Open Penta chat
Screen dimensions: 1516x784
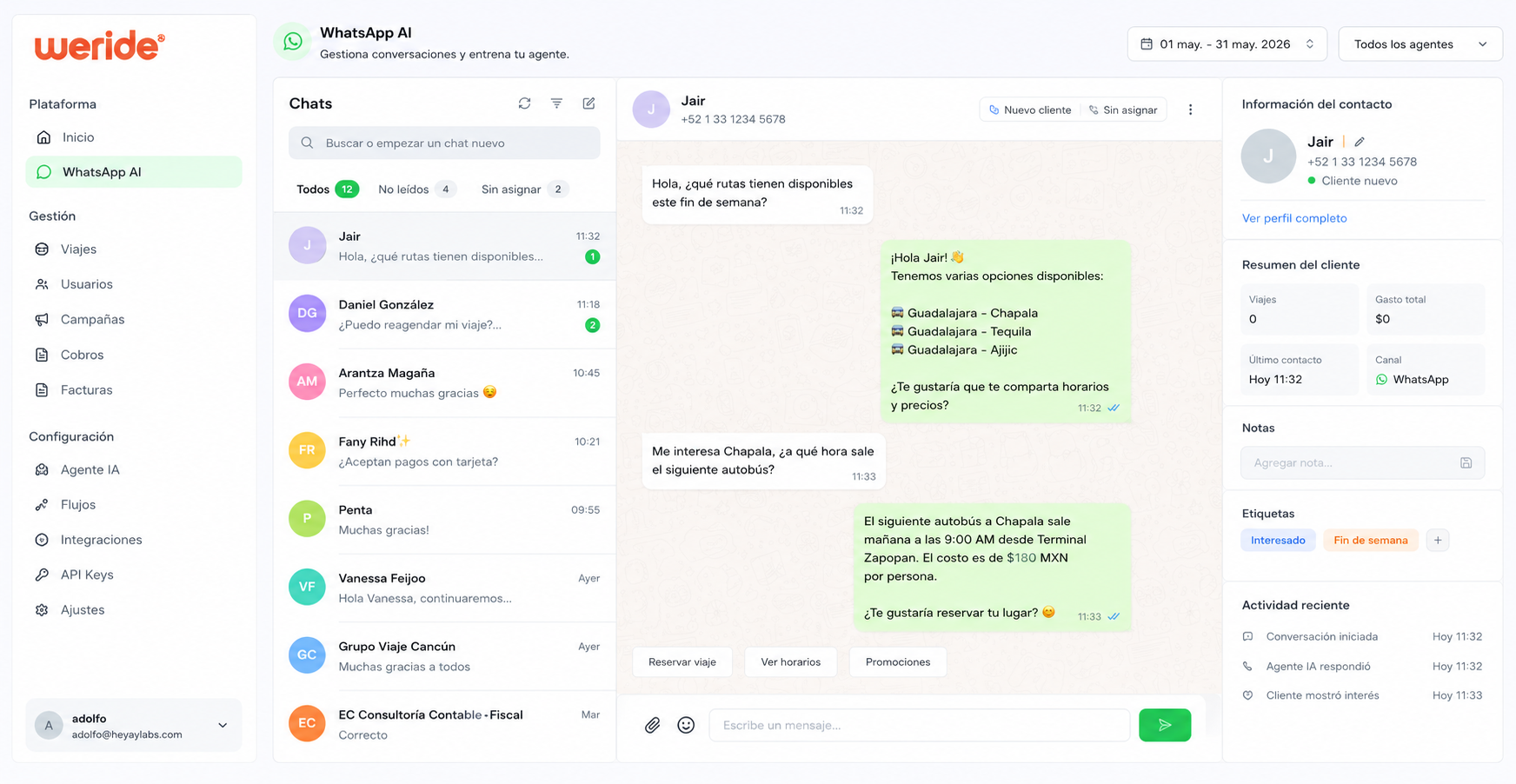(x=444, y=520)
